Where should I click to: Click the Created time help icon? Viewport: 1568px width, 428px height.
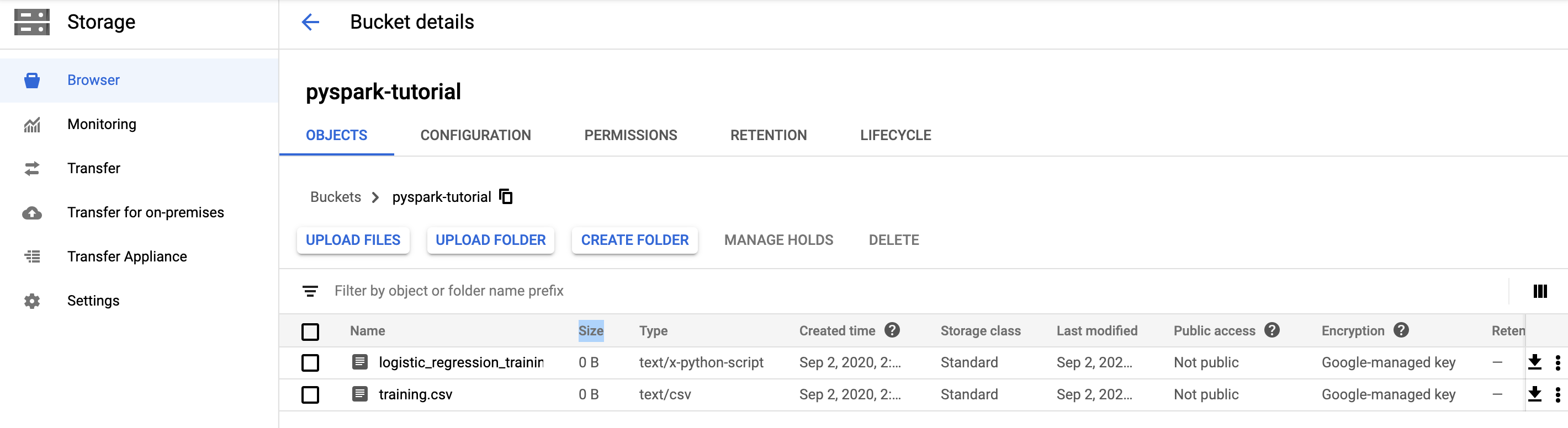coord(892,330)
